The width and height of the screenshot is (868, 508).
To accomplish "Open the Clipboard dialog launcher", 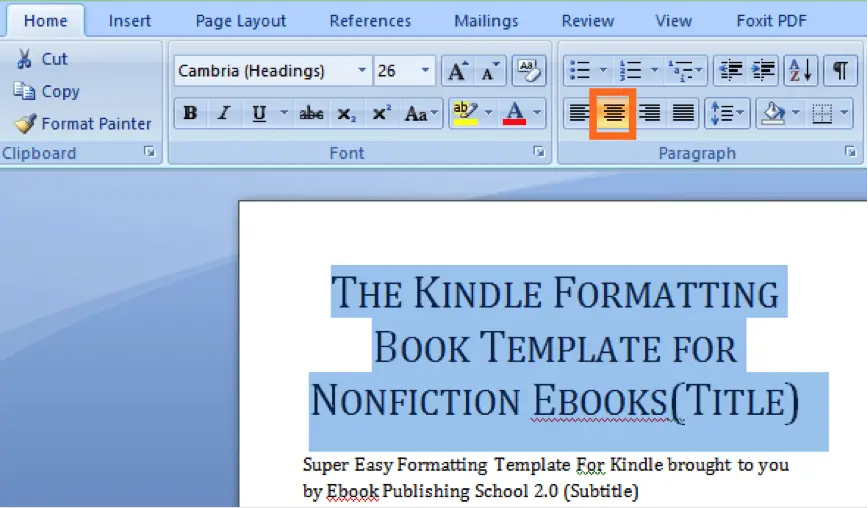I will coord(149,152).
